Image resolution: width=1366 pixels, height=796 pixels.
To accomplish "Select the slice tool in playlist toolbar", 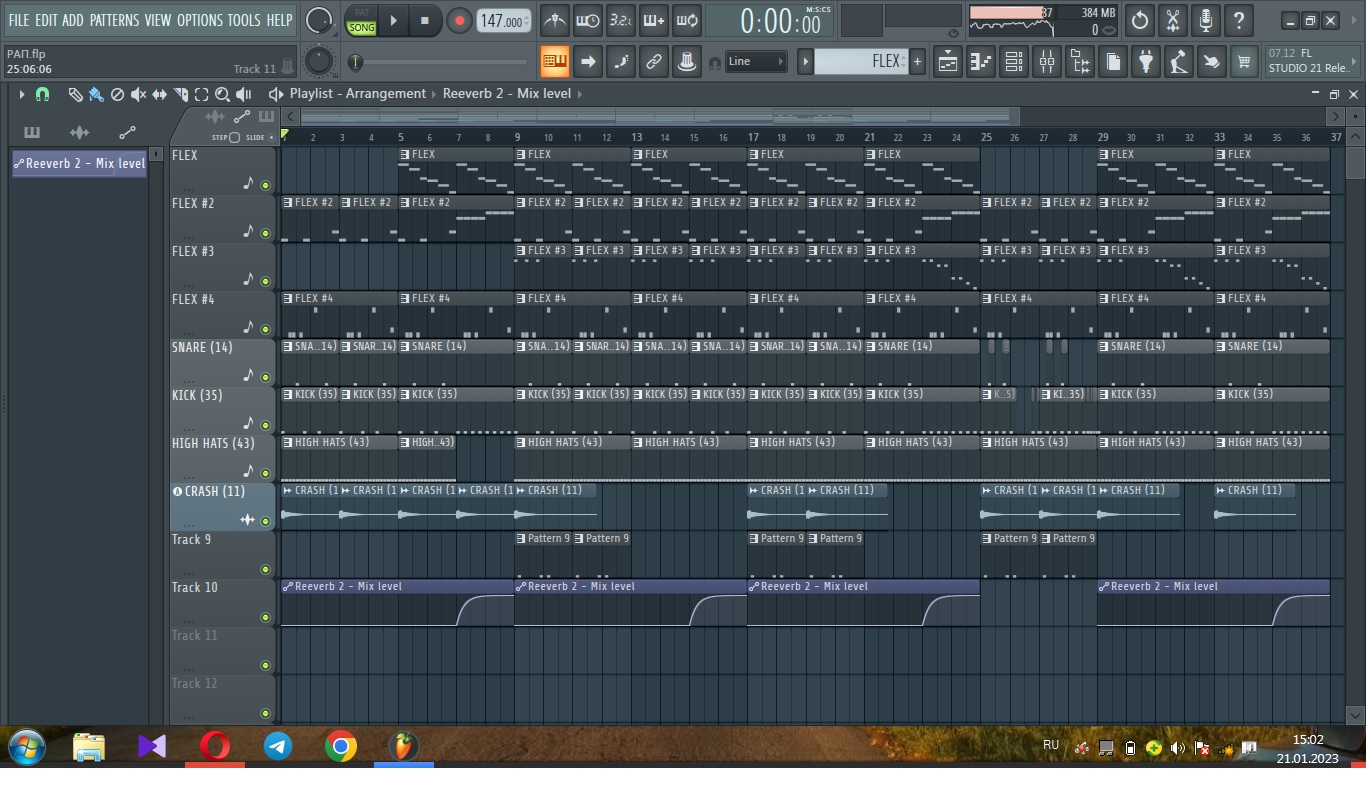I will (181, 94).
